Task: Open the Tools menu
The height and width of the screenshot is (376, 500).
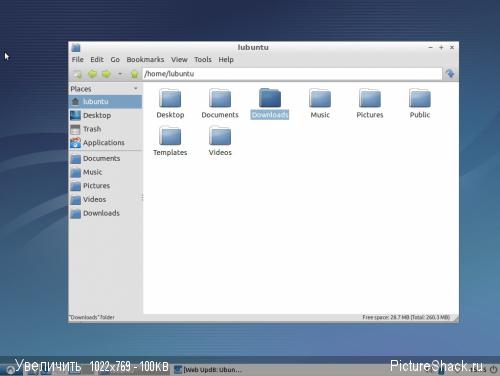Action: [x=203, y=60]
